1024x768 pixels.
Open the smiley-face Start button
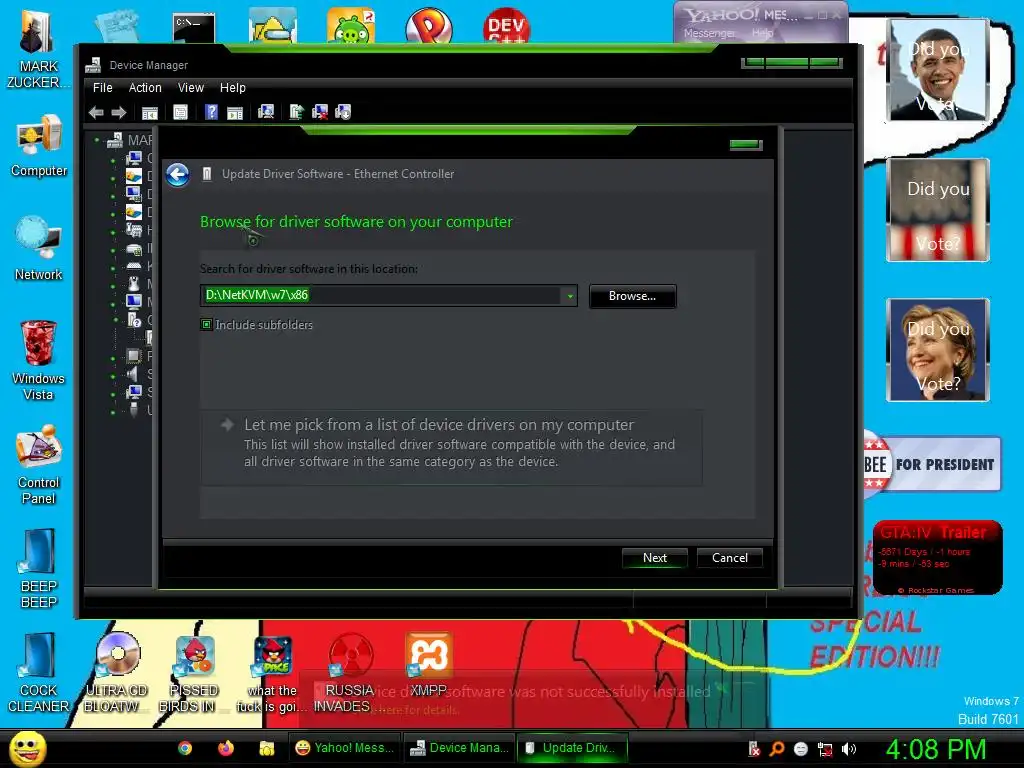(27, 748)
